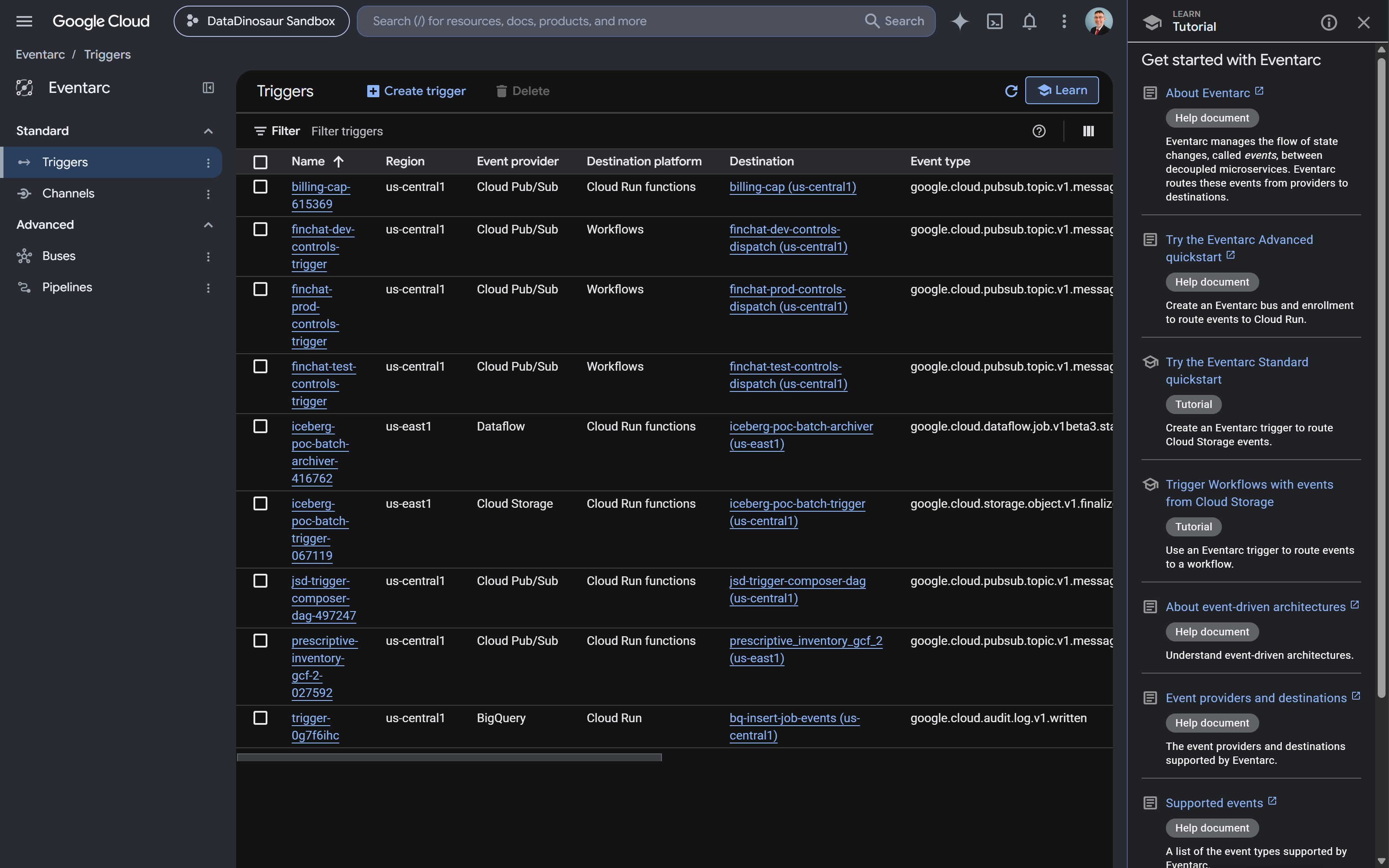Screen dimensions: 1389x868
Task: Select the trigger-0g7f6ihc row checkbox
Action: click(x=260, y=717)
